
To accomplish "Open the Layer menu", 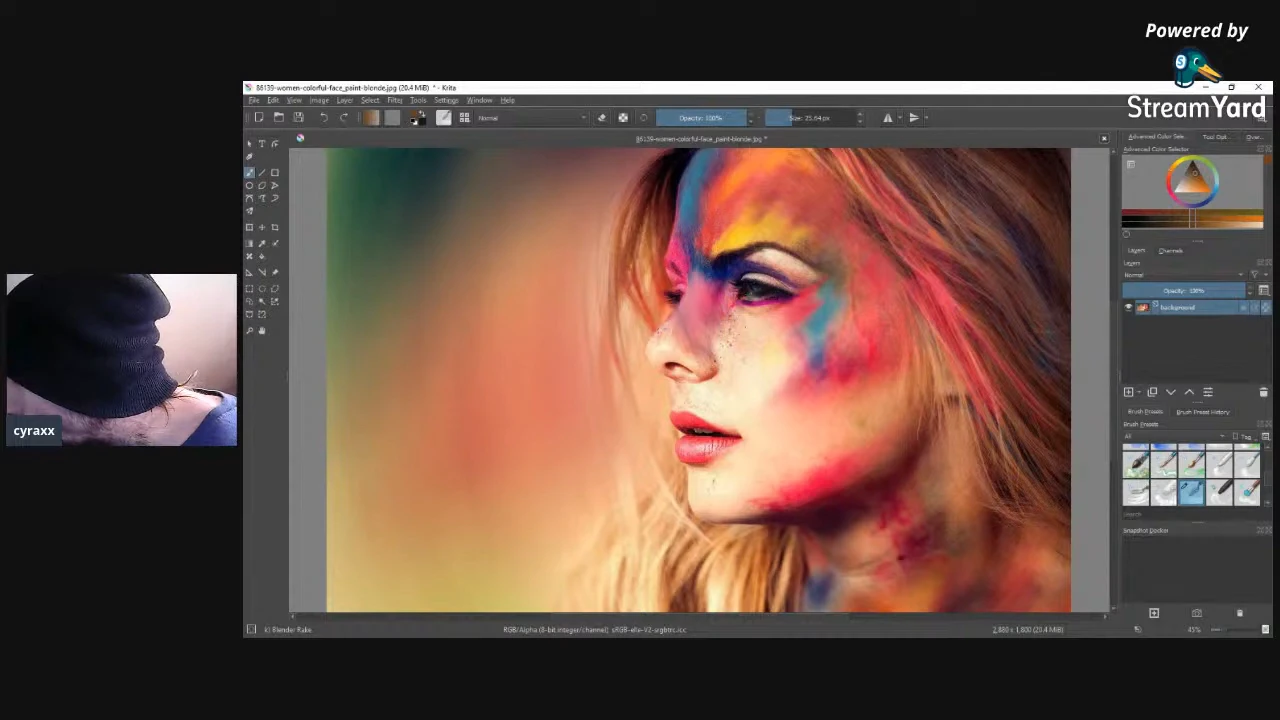I will click(x=344, y=100).
